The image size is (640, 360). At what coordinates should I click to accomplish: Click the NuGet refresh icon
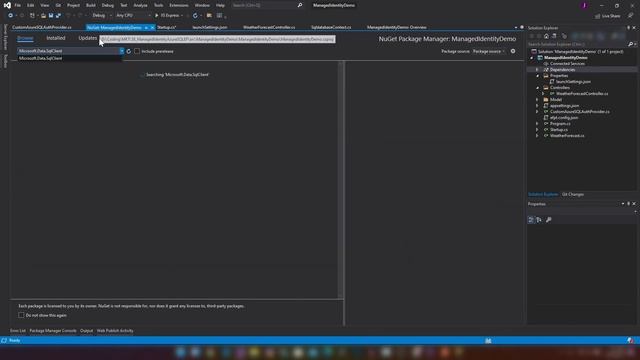click(x=129, y=51)
